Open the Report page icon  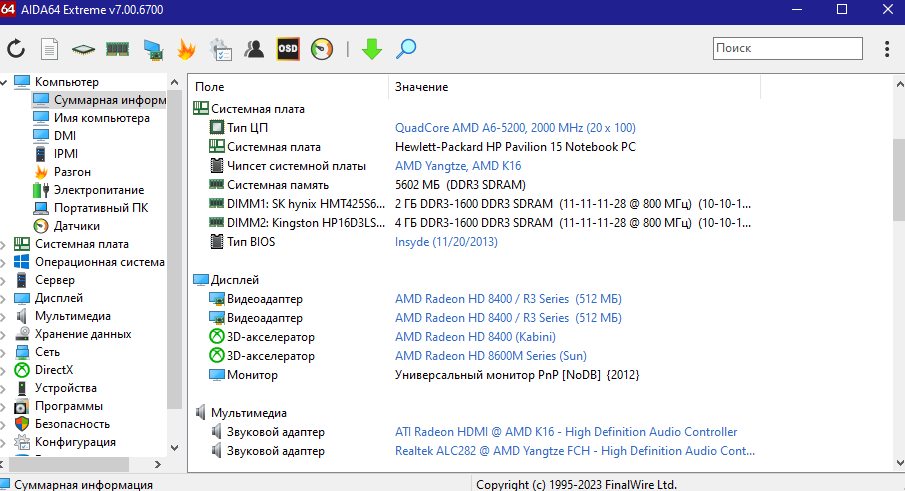click(50, 49)
